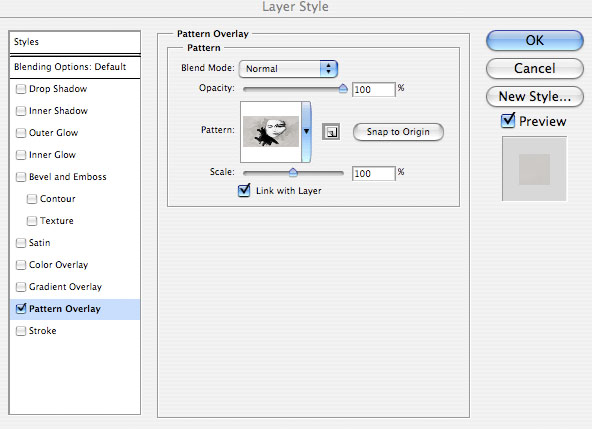Create new preset from current pattern icon

(x=331, y=132)
